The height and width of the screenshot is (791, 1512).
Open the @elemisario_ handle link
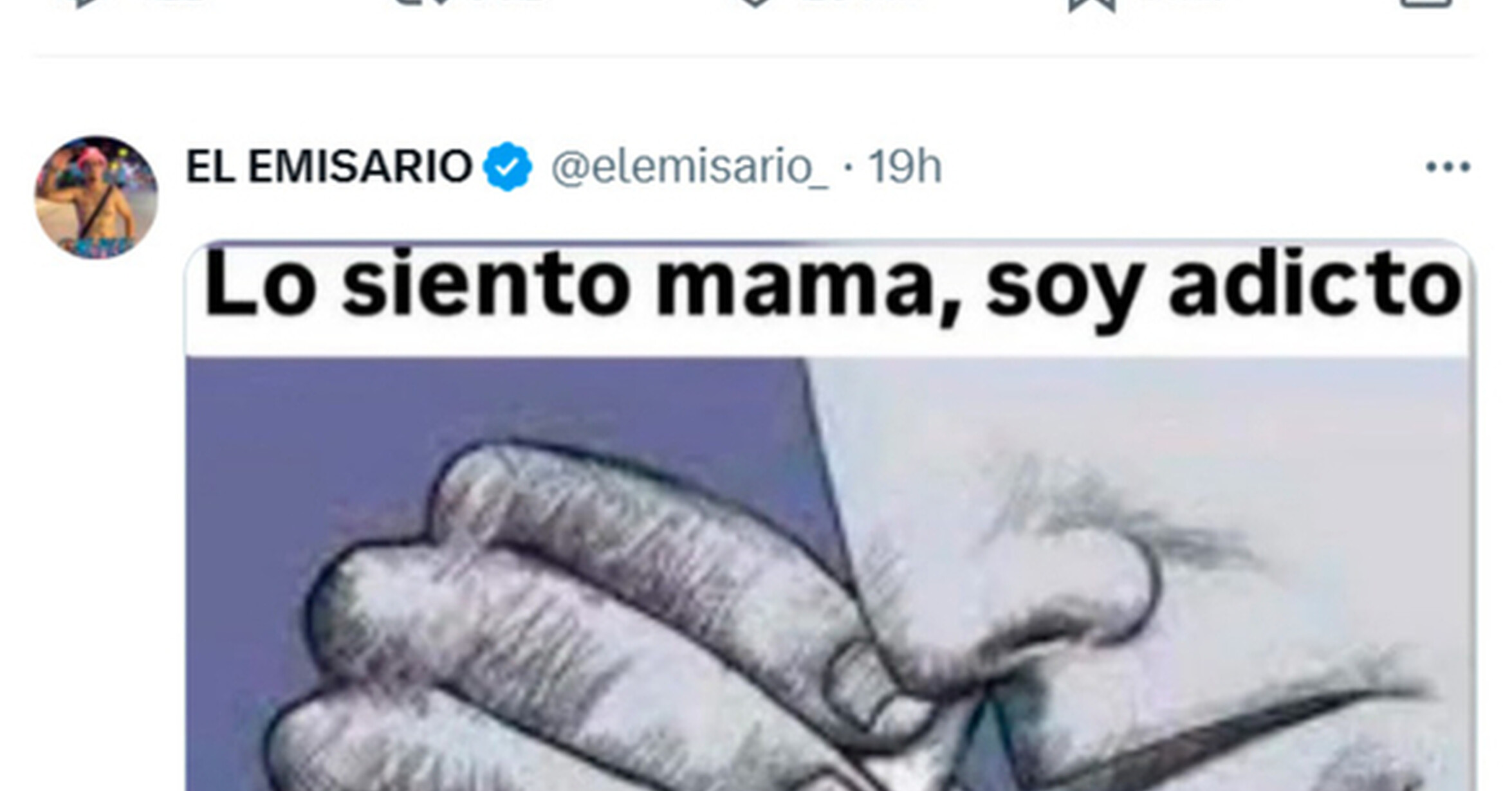coord(690,167)
